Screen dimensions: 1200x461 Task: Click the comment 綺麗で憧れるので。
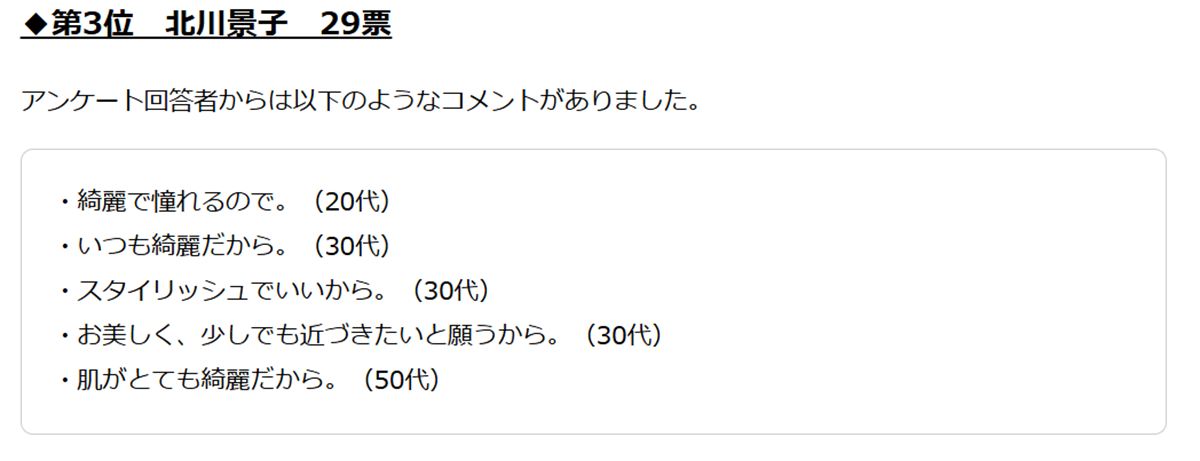[185, 201]
